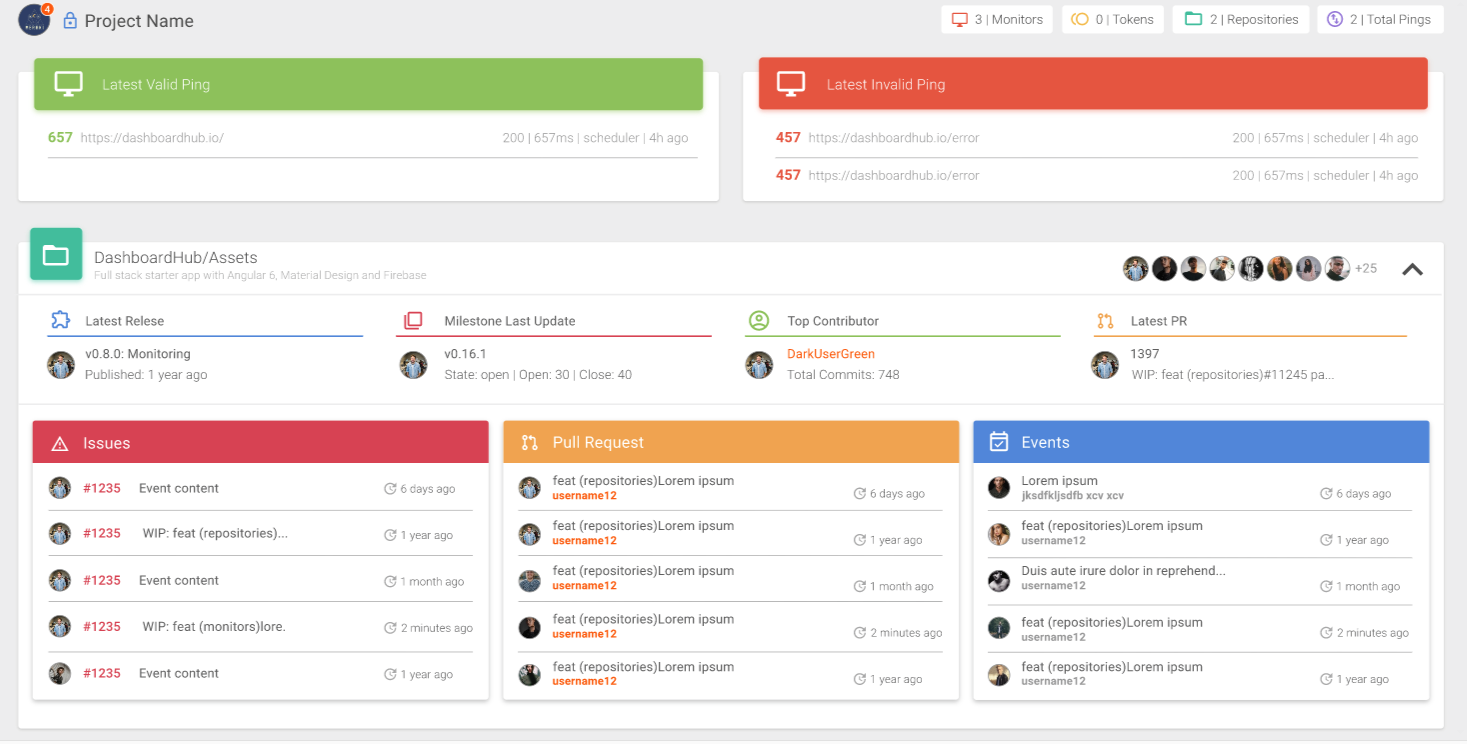Click the calendar icon on the Events panel
1467x744 pixels.
(x=1000, y=442)
